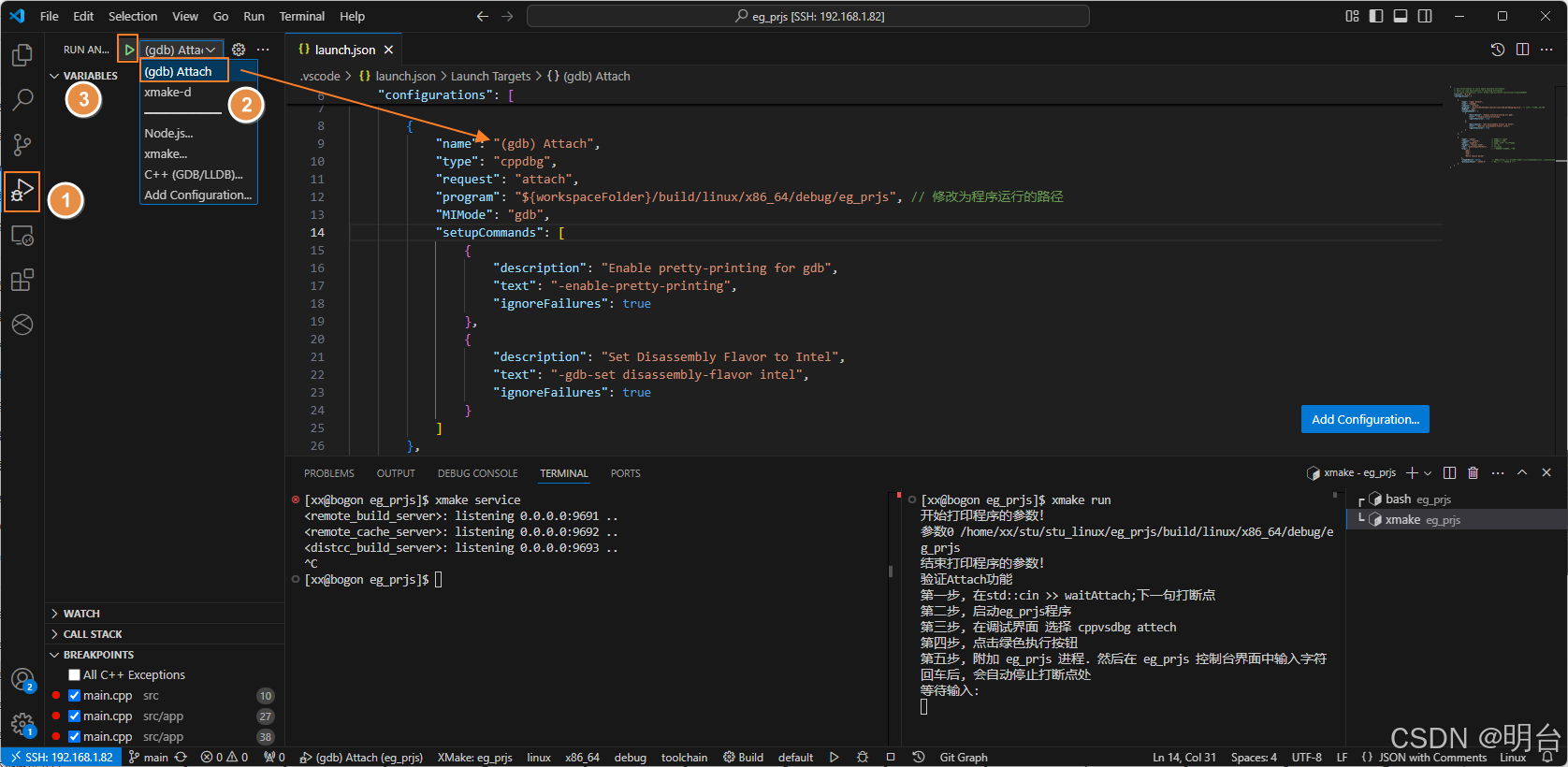Collapse the BREAKPOINTS section
1568x767 pixels.
92,655
